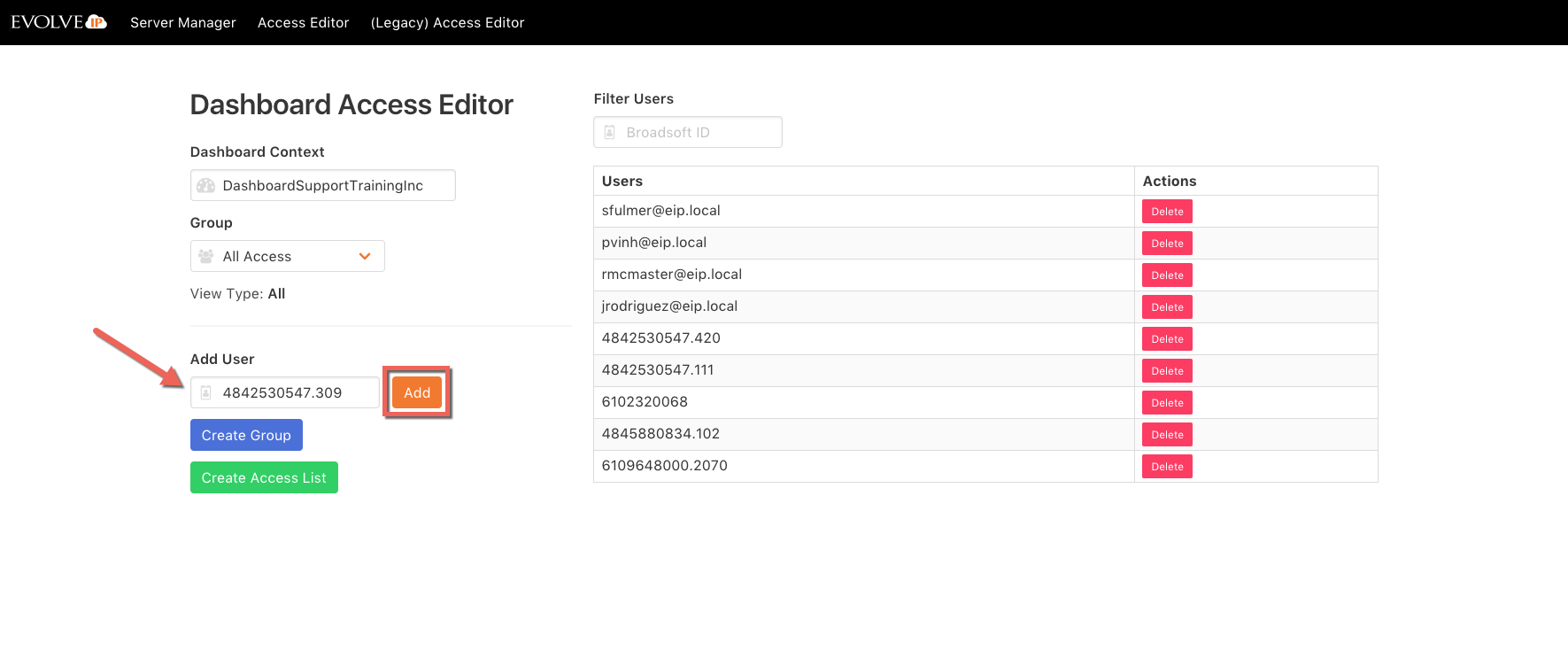
Task: Click the Add User input containing 4842530547.309
Action: tap(292, 393)
